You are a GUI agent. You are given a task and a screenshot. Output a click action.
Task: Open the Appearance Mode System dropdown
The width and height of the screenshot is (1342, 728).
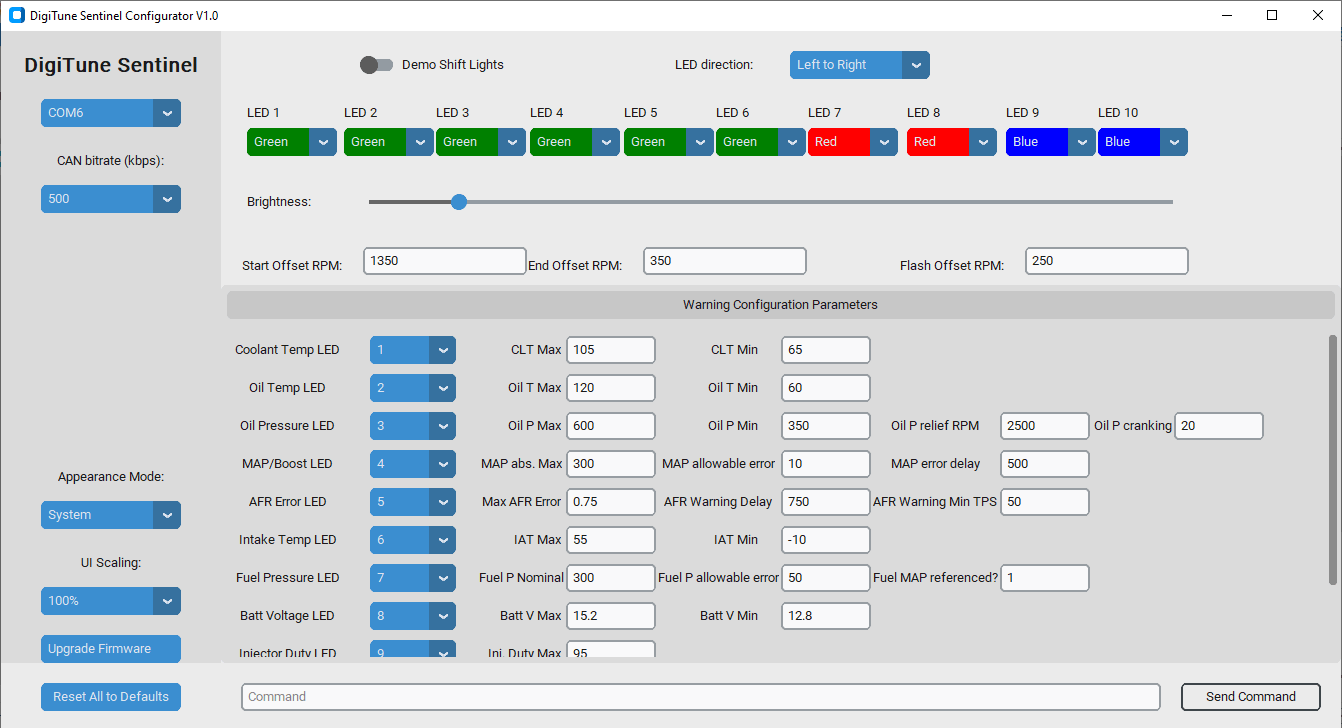[x=111, y=515]
